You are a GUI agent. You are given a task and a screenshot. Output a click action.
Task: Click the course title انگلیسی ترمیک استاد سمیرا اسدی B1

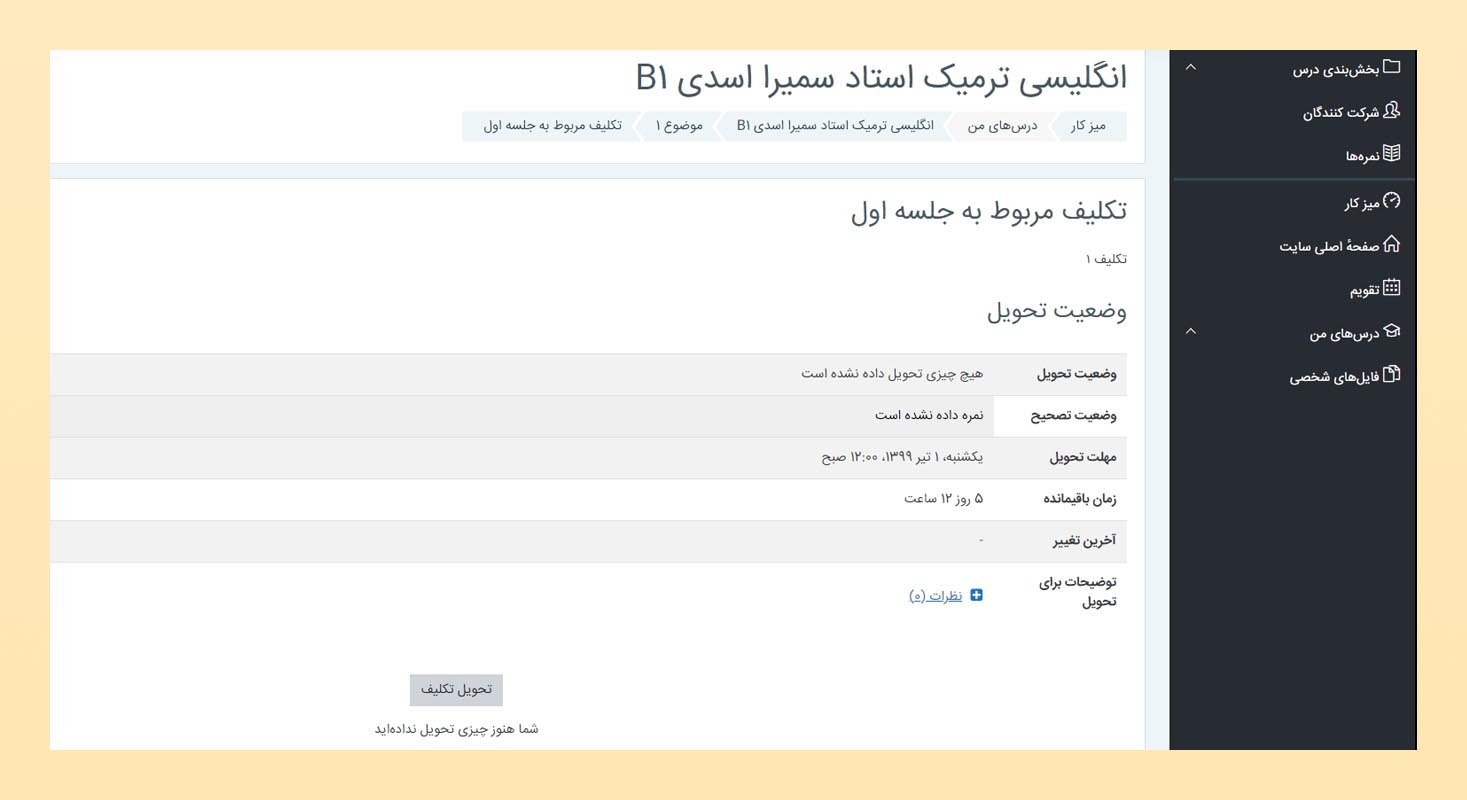tap(881, 77)
